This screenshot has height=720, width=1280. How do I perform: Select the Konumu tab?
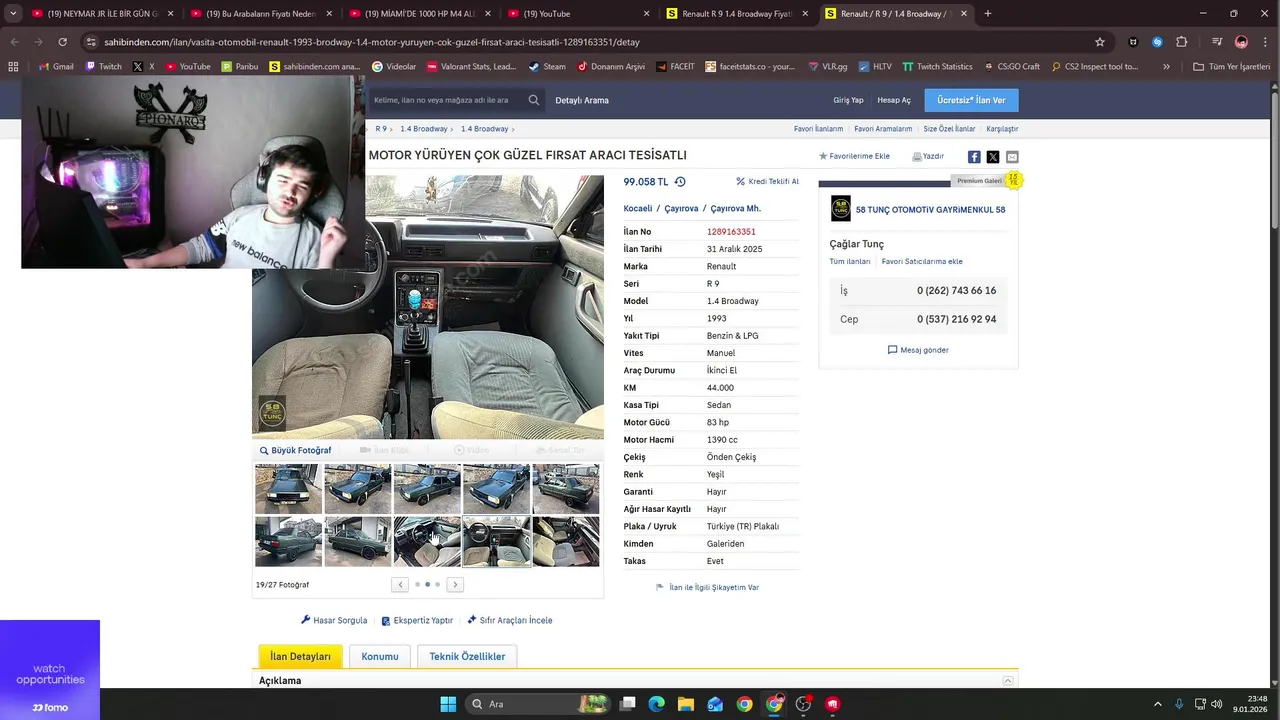click(380, 656)
